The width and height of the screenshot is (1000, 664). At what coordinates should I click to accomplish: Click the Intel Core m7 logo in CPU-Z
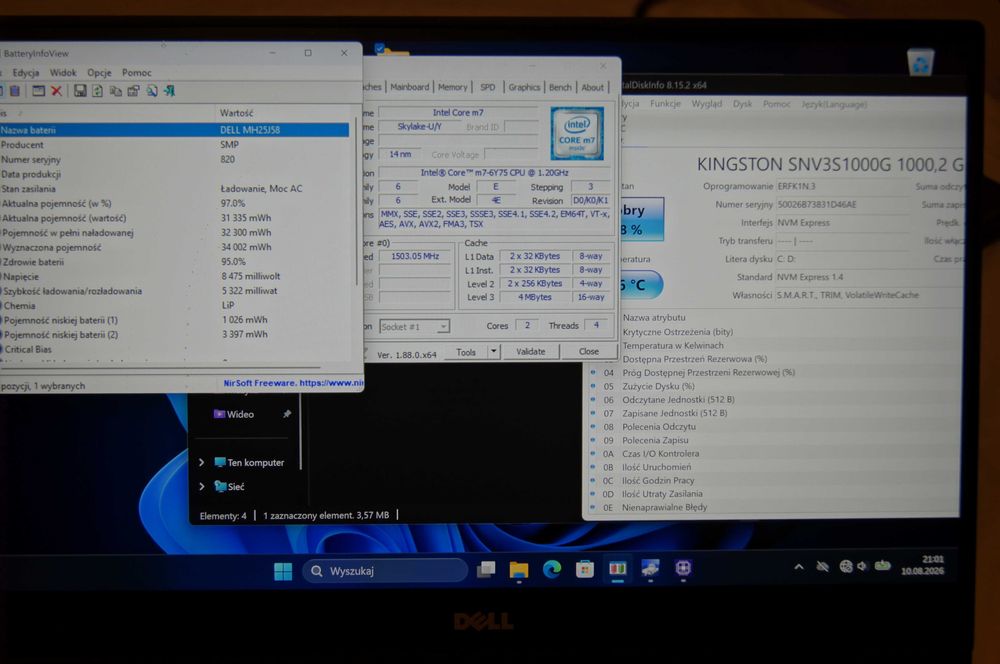click(577, 133)
